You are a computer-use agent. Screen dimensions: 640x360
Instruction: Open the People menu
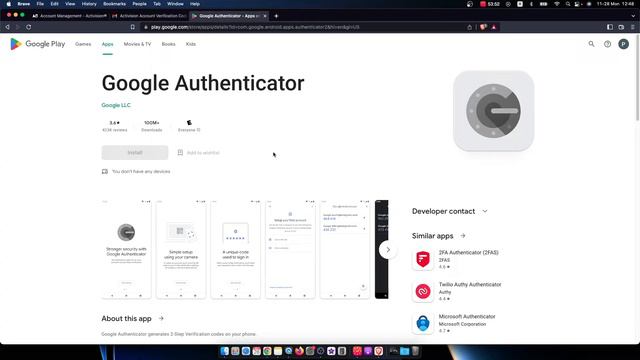[139, 4]
